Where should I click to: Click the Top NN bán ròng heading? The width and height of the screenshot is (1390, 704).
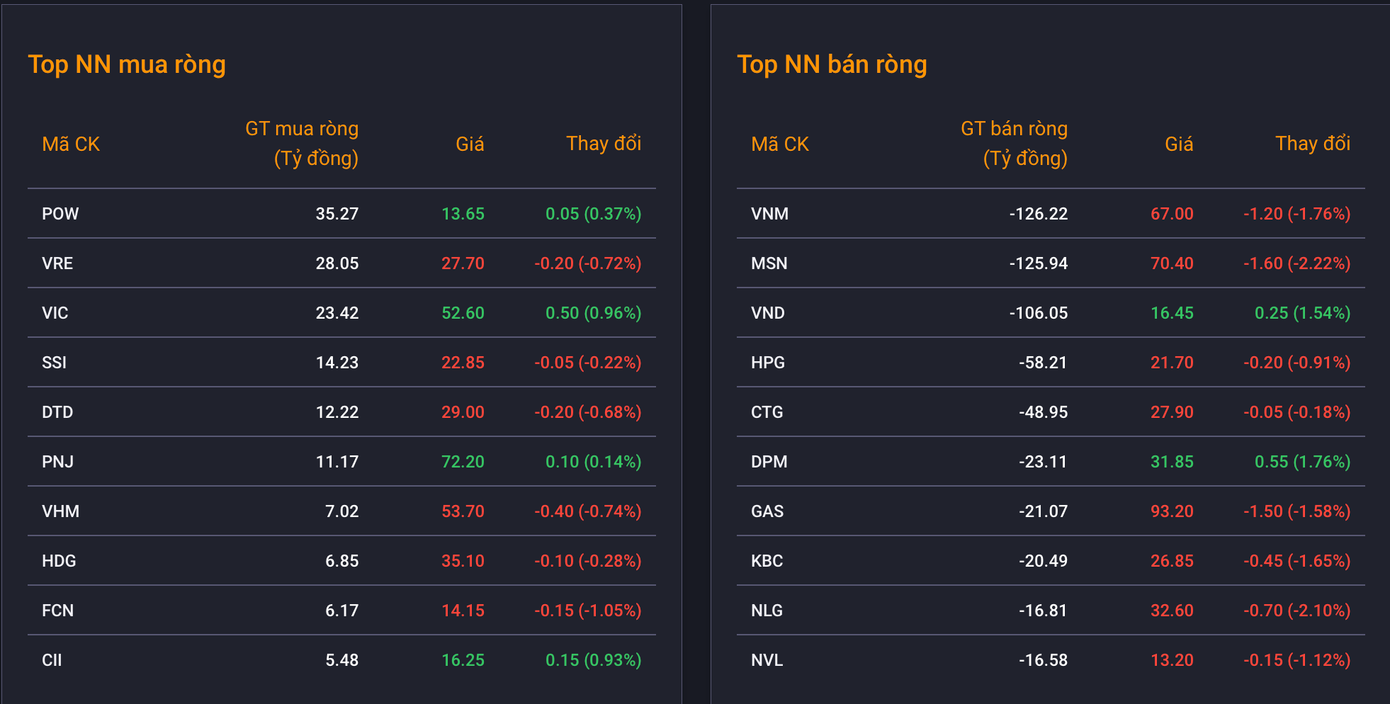(x=832, y=65)
